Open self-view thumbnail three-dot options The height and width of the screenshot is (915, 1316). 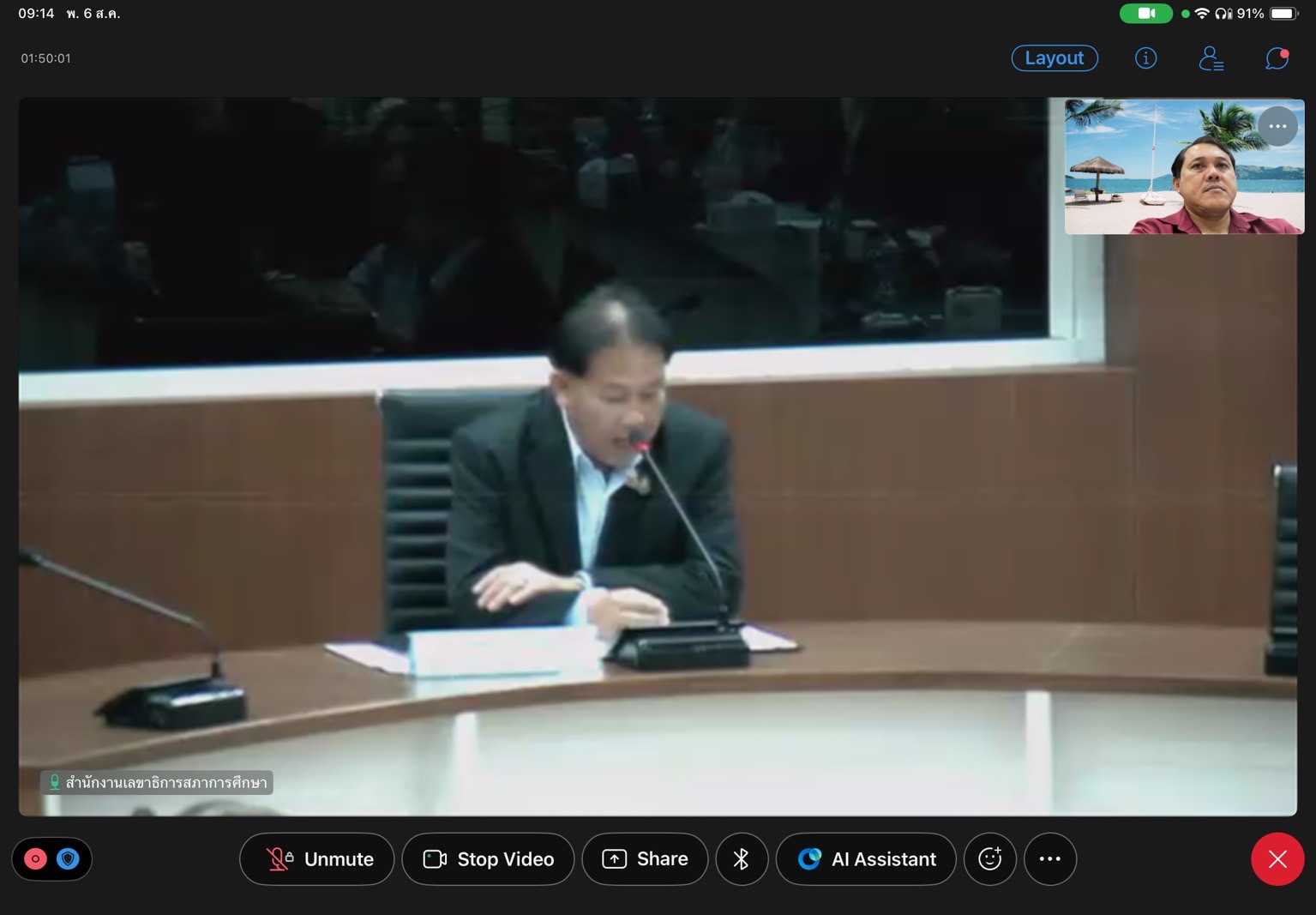[1277, 126]
